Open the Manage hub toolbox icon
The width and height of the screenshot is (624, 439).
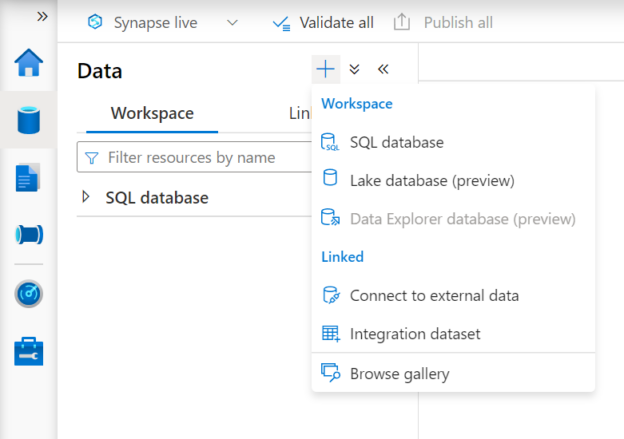(x=29, y=351)
